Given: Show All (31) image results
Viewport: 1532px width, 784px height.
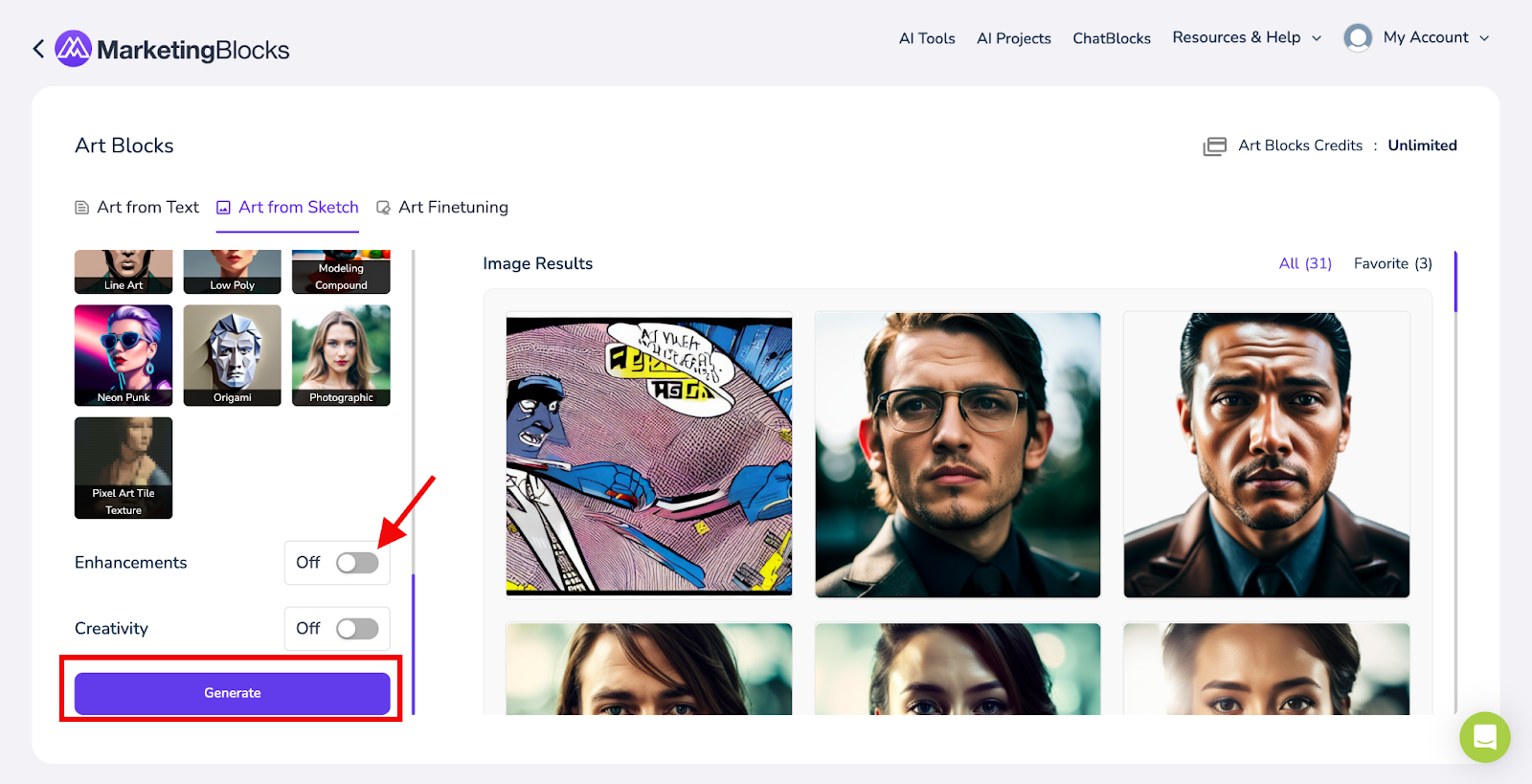Looking at the screenshot, I should 1305,263.
